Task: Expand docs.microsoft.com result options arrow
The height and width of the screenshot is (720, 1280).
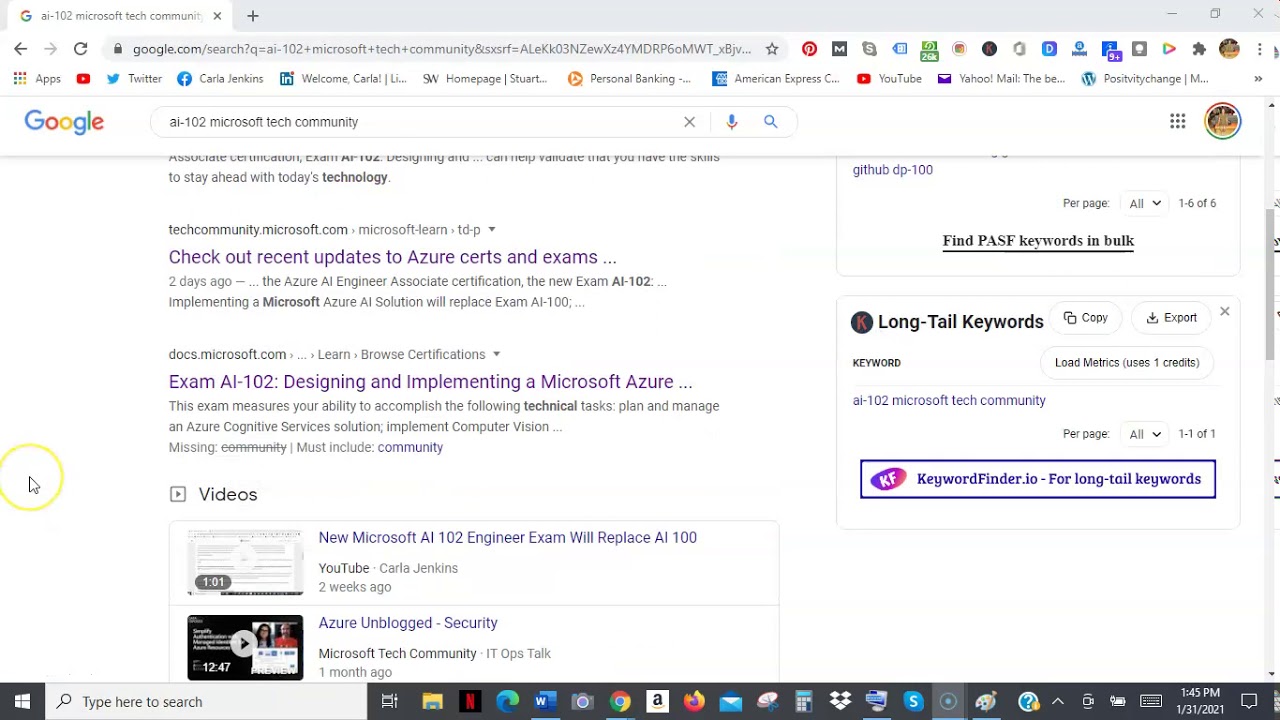Action: (496, 355)
